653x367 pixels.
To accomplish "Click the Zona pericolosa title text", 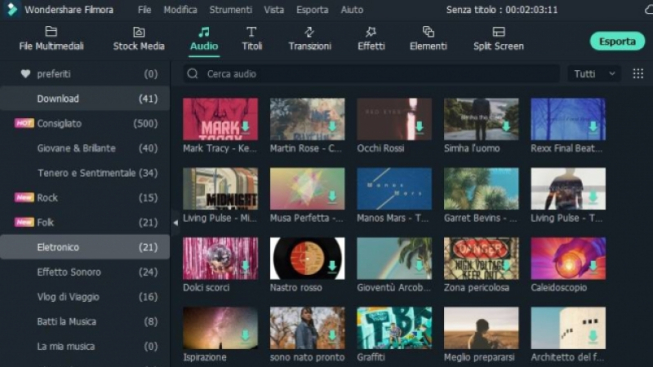I will (476, 287).
